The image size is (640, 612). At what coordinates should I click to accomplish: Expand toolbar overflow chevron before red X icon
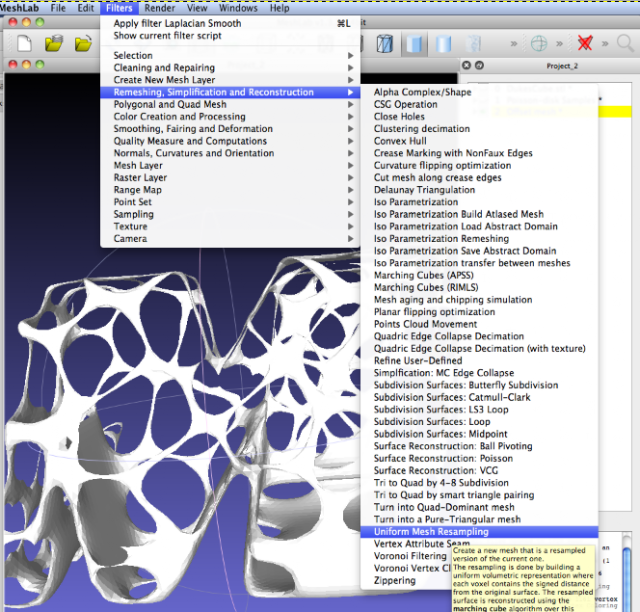pos(560,43)
